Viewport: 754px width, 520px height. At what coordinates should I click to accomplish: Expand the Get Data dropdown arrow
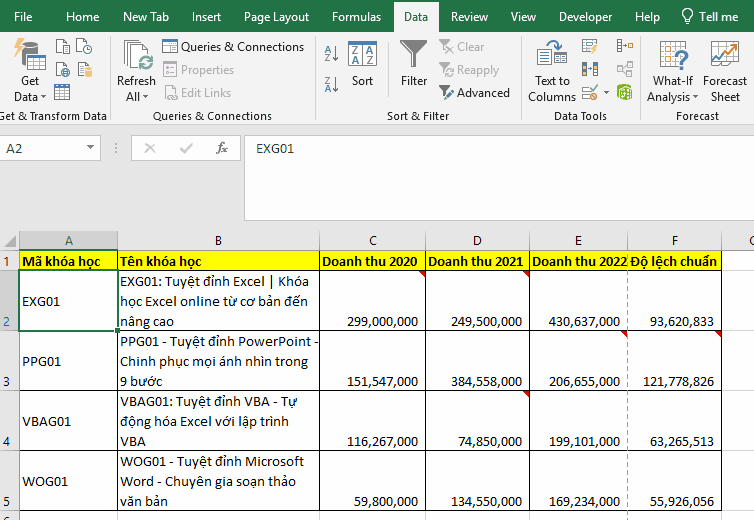43,97
